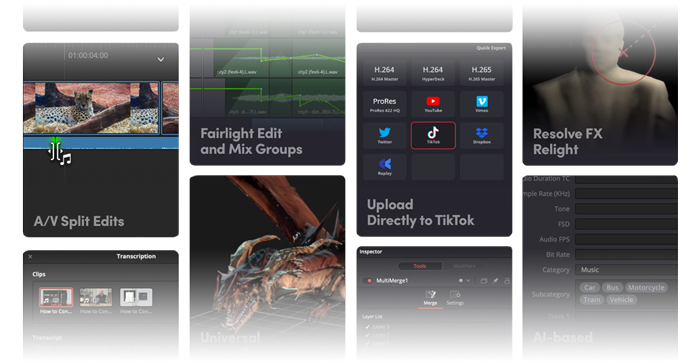Select the Replay export option
Image resolution: width=700 pixels, height=364 pixels.
(384, 167)
